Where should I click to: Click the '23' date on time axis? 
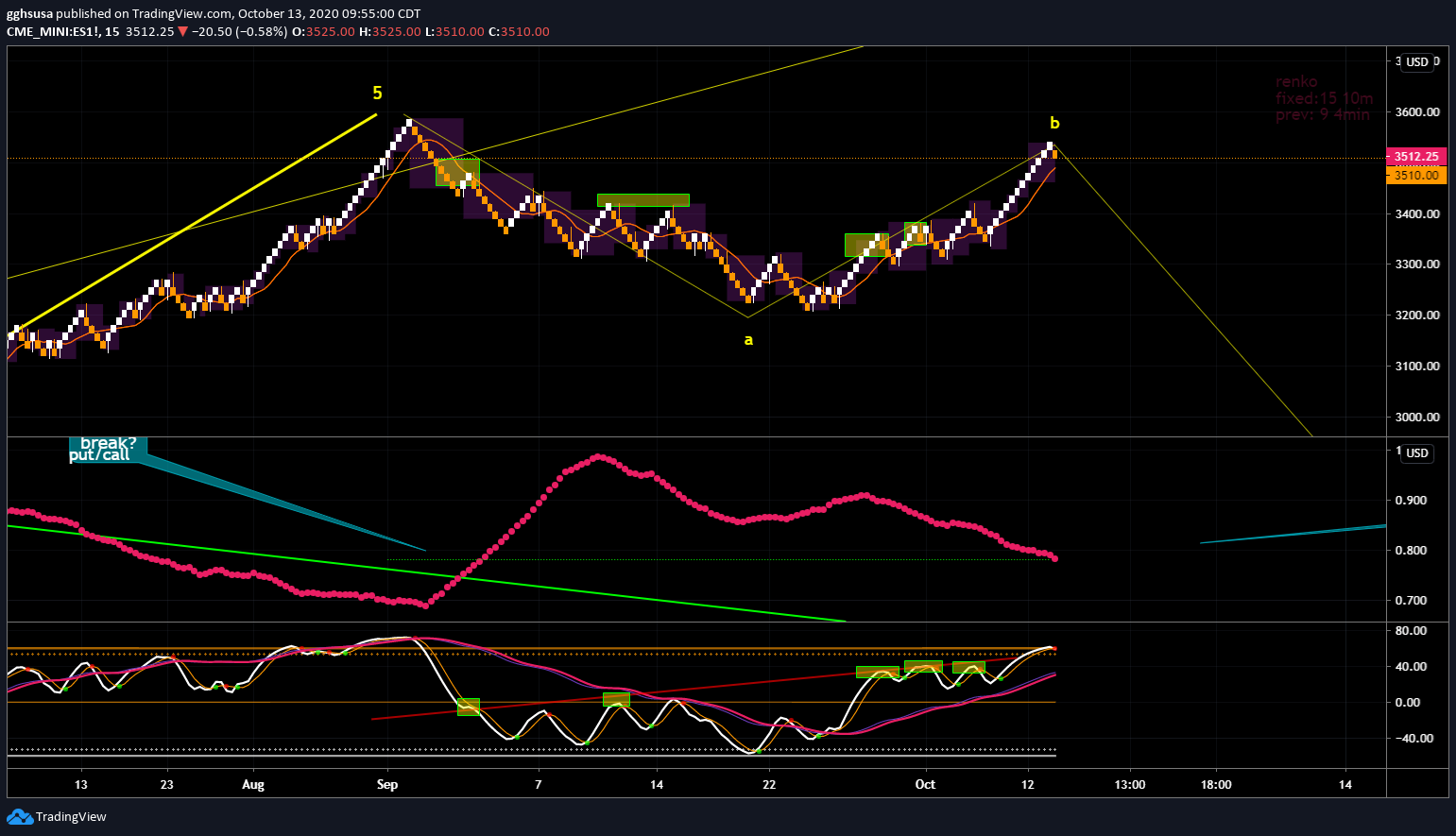(x=166, y=785)
